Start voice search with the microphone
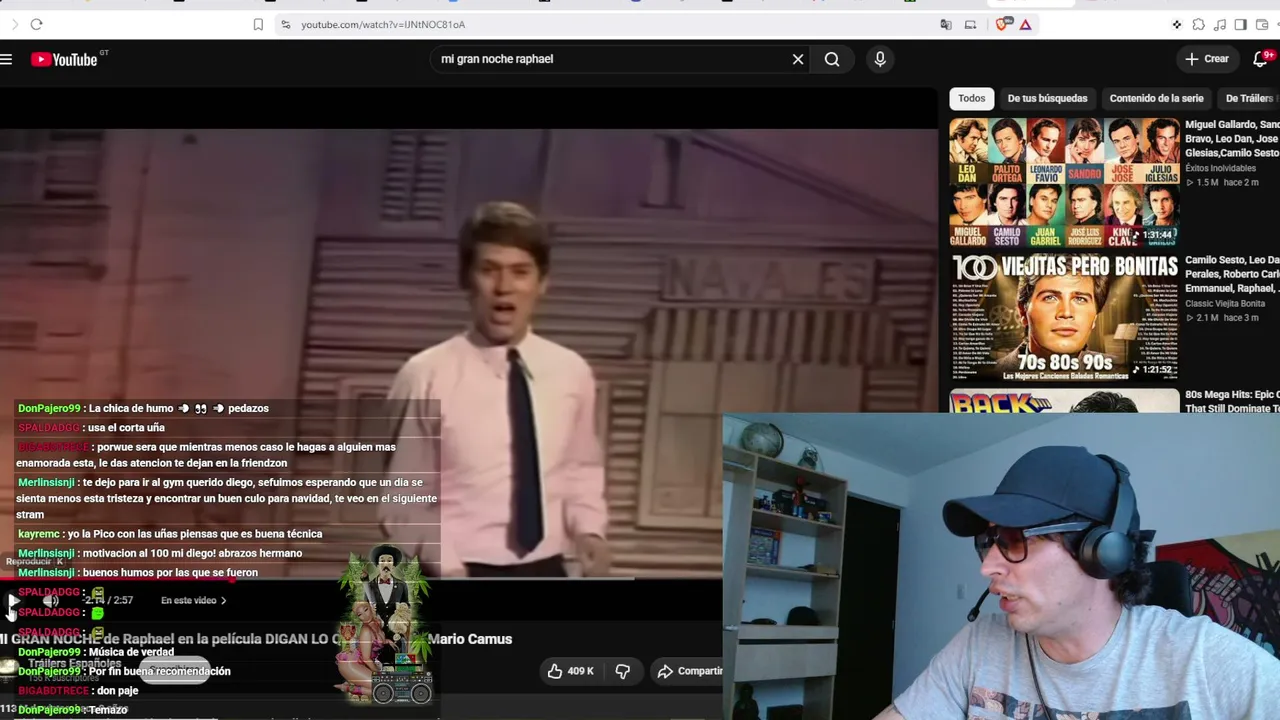The image size is (1280, 720). coord(880,59)
